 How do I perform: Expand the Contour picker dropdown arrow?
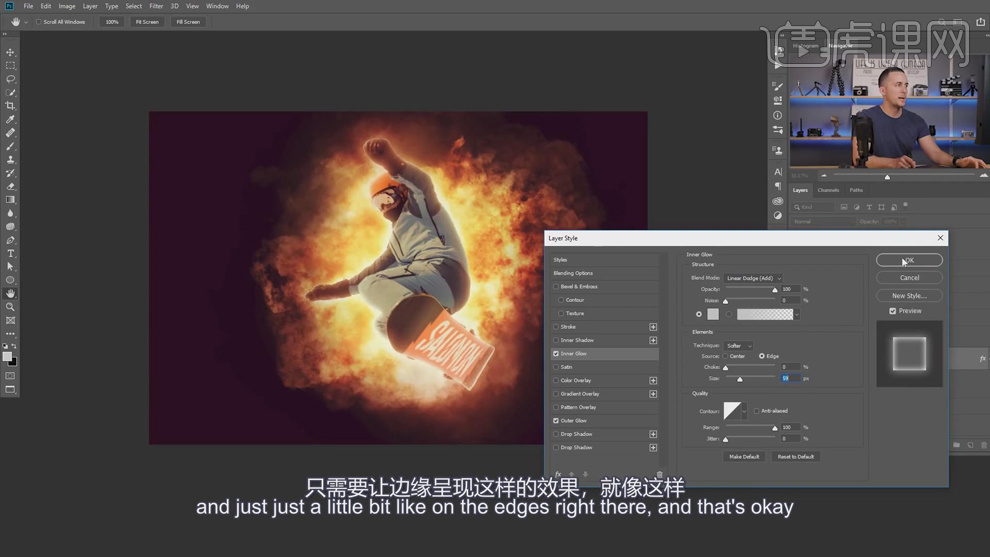pyautogui.click(x=744, y=411)
